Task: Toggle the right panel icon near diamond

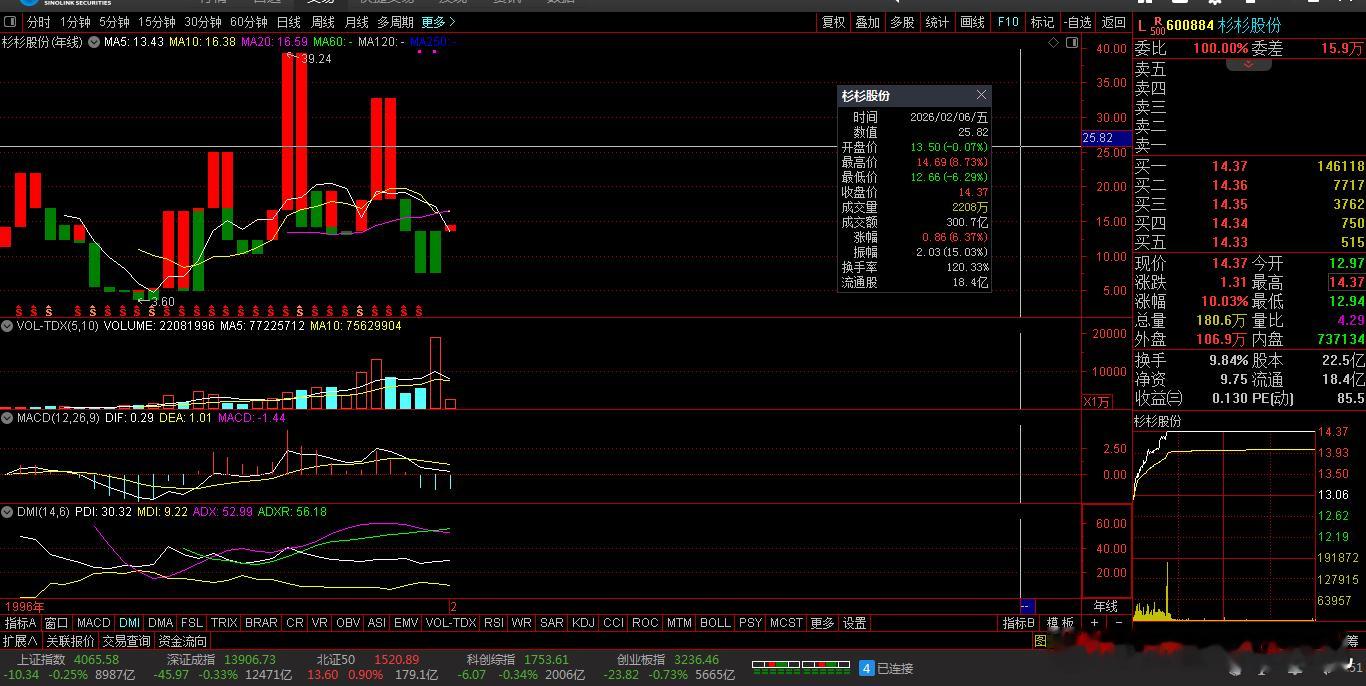Action: point(1072,43)
